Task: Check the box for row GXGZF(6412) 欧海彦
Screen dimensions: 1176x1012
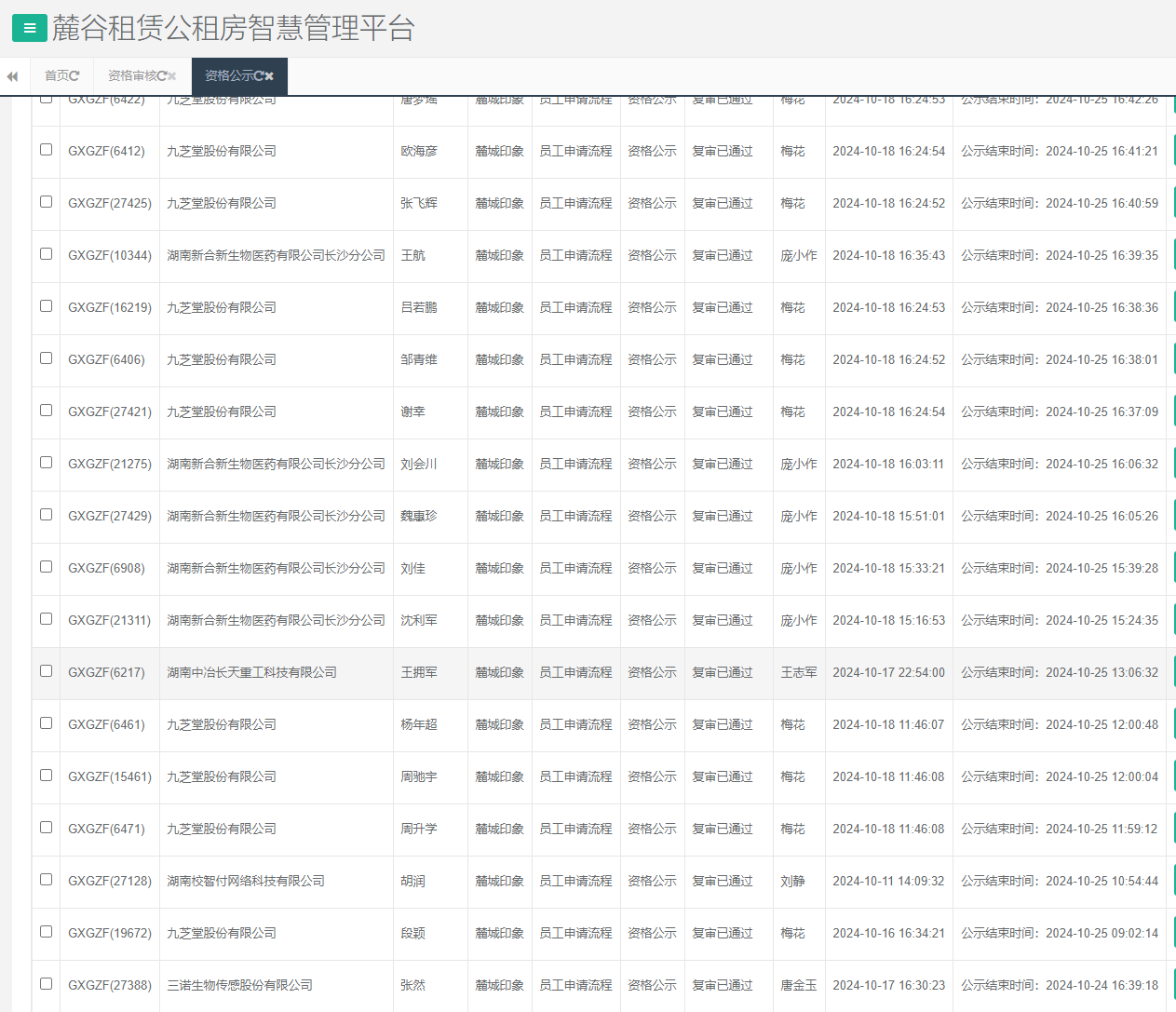Action: click(x=46, y=150)
